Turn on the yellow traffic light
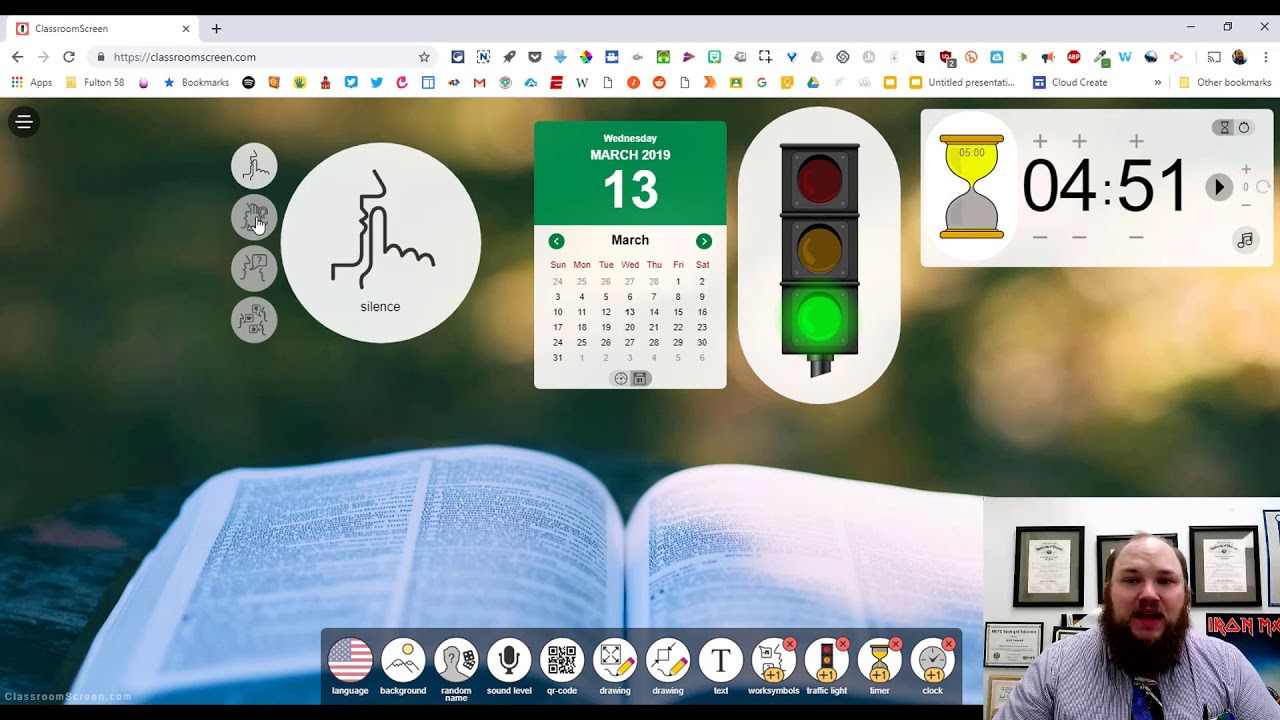1280x720 pixels. click(x=819, y=250)
